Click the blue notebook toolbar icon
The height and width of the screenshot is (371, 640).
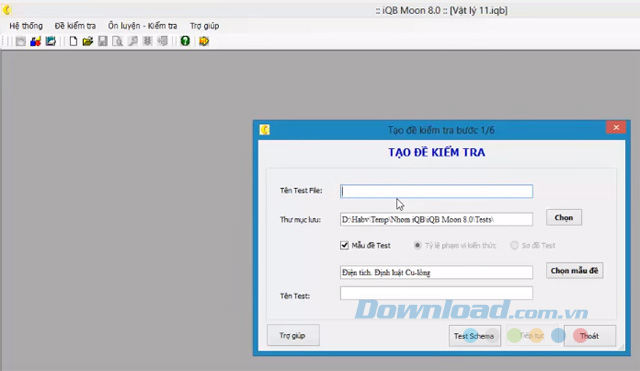coord(51,41)
